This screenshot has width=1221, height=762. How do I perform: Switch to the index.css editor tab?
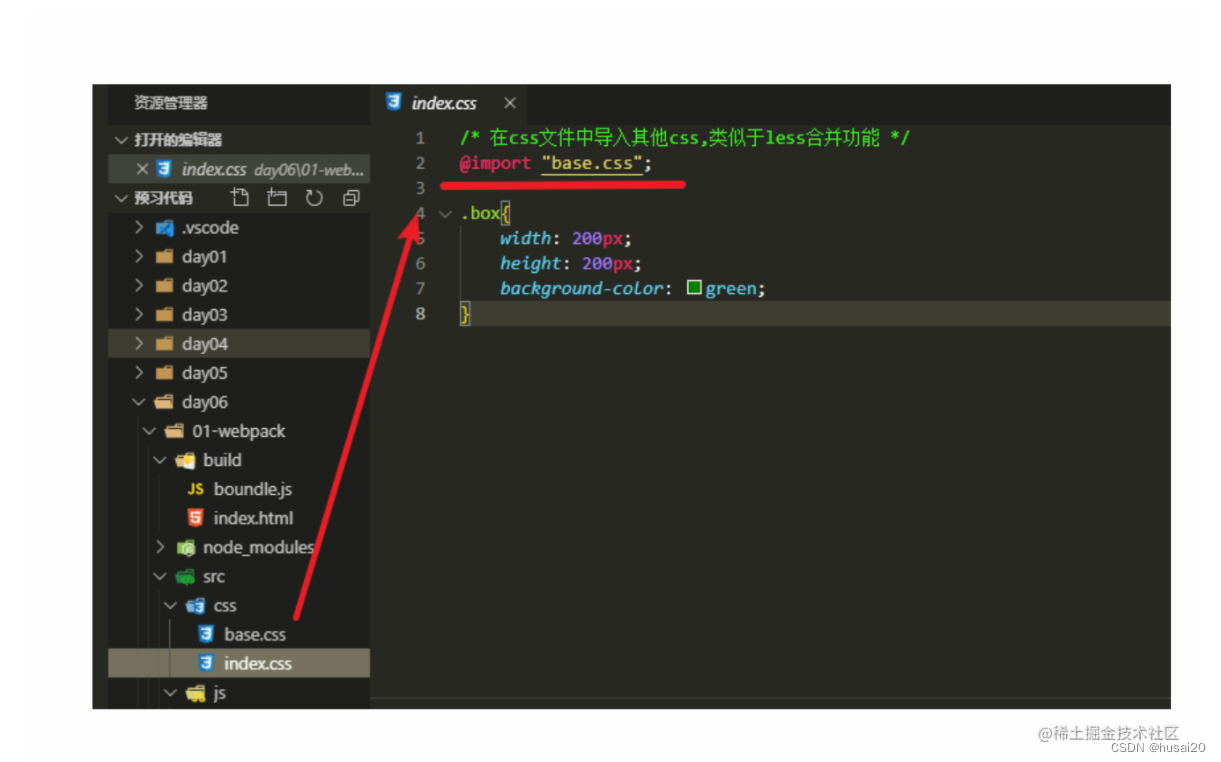point(442,103)
